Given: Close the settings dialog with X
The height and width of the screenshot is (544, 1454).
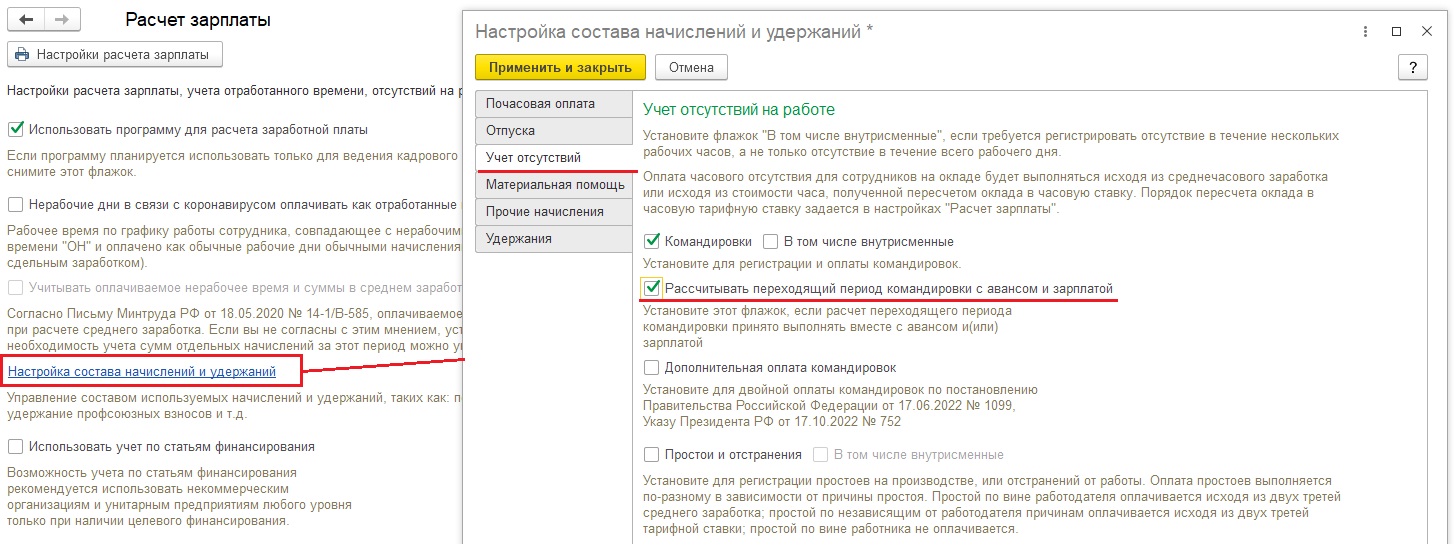Looking at the screenshot, I should [x=1427, y=32].
